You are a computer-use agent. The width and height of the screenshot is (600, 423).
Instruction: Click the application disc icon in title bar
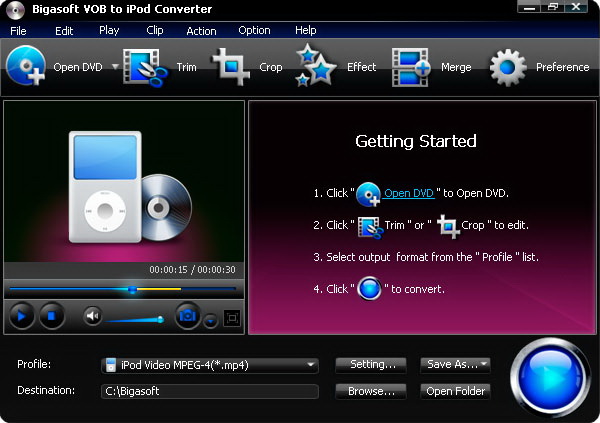[16, 10]
